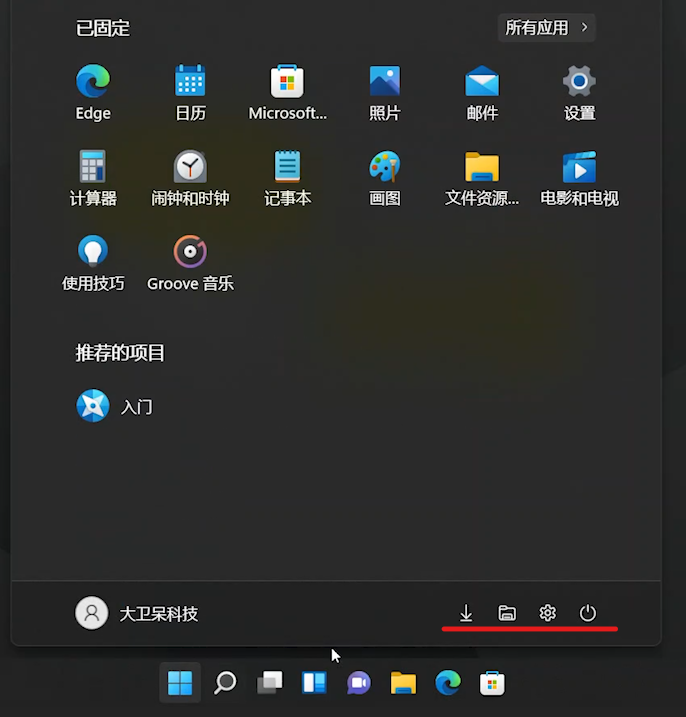Viewport: 686px width, 717px height.
Task: Open Microsoft Store from the taskbar
Action: [x=492, y=683]
